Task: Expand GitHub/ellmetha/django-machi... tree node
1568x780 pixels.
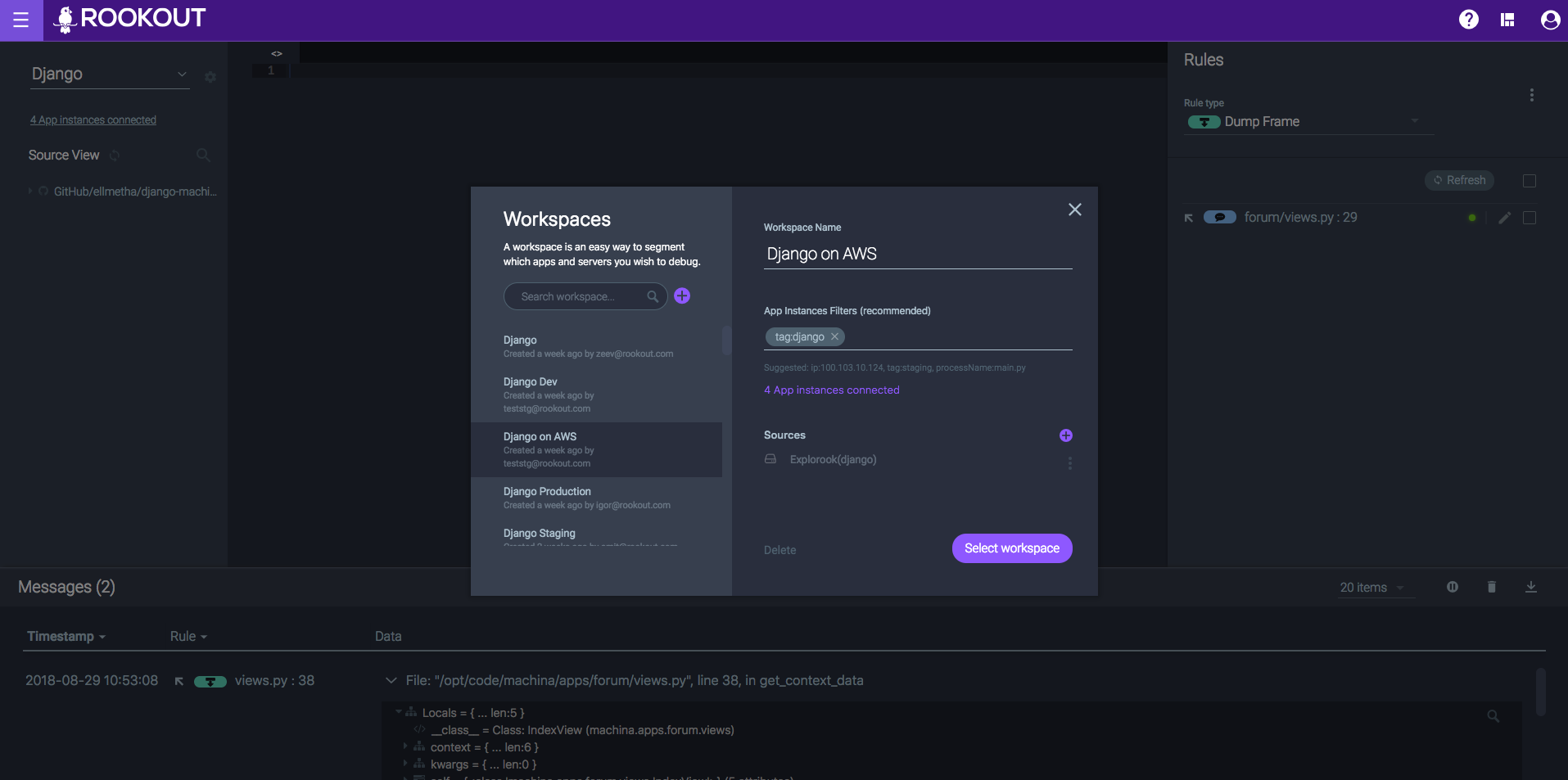Action: coord(30,192)
